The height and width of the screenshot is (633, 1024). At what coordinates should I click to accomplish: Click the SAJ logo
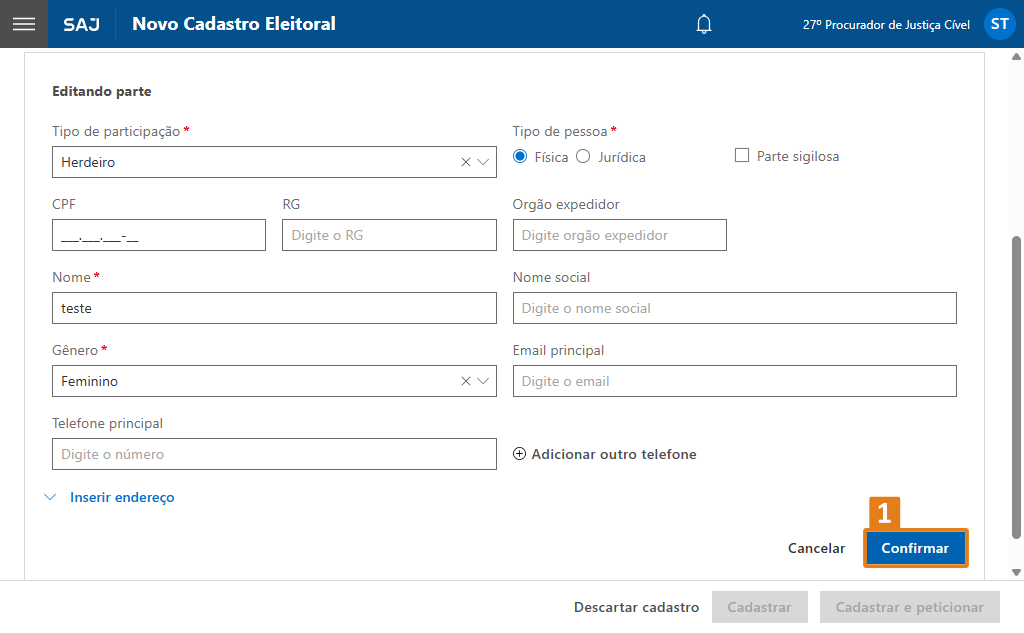point(81,24)
